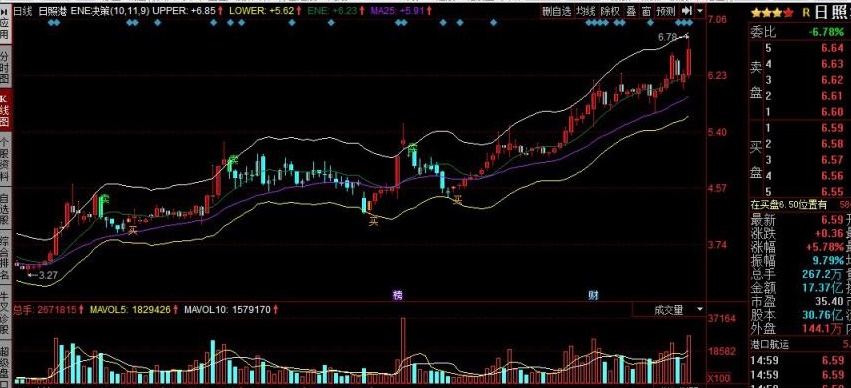Click the 日线 period label
Image resolution: width=851 pixels, height=388 pixels.
[x=22, y=11]
